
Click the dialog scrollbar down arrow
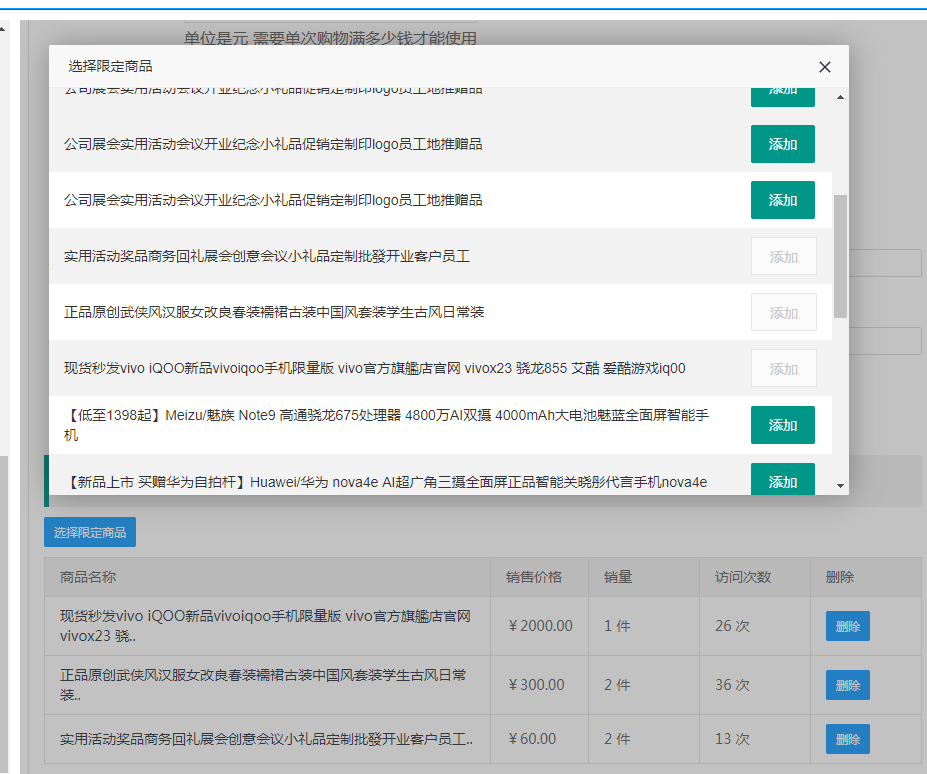[840, 485]
